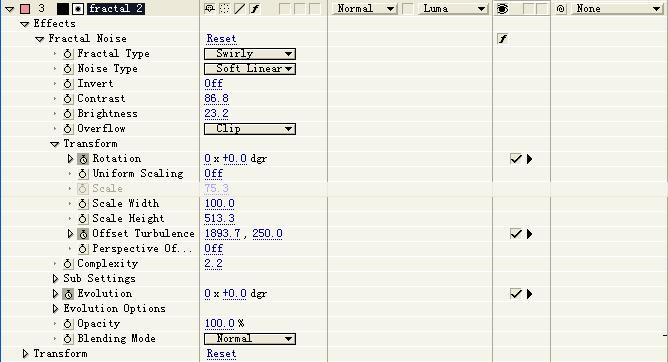Viewport: 668px width, 362px height.
Task: Toggle the Uniform Scaling stopwatch
Action: pyautogui.click(x=83, y=174)
